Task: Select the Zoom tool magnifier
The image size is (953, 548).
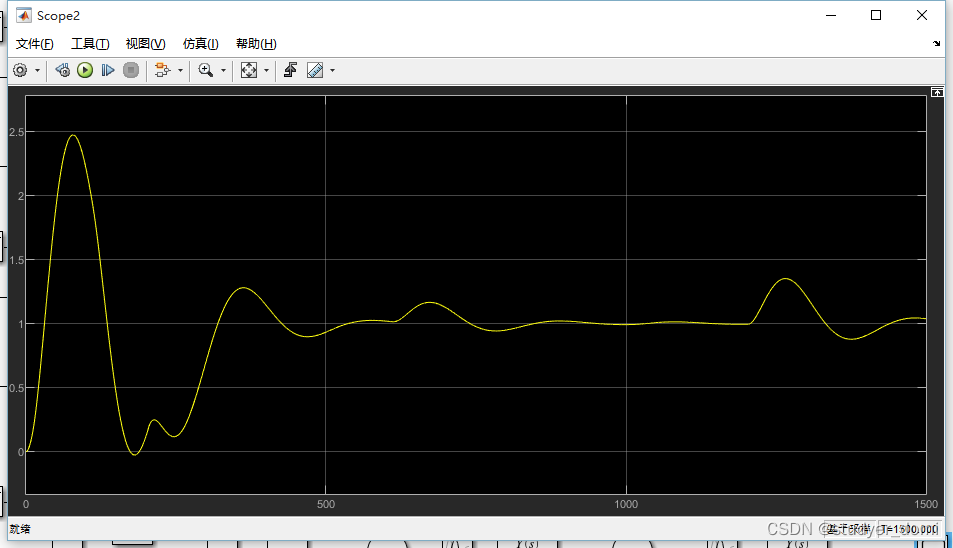Action: coord(205,70)
